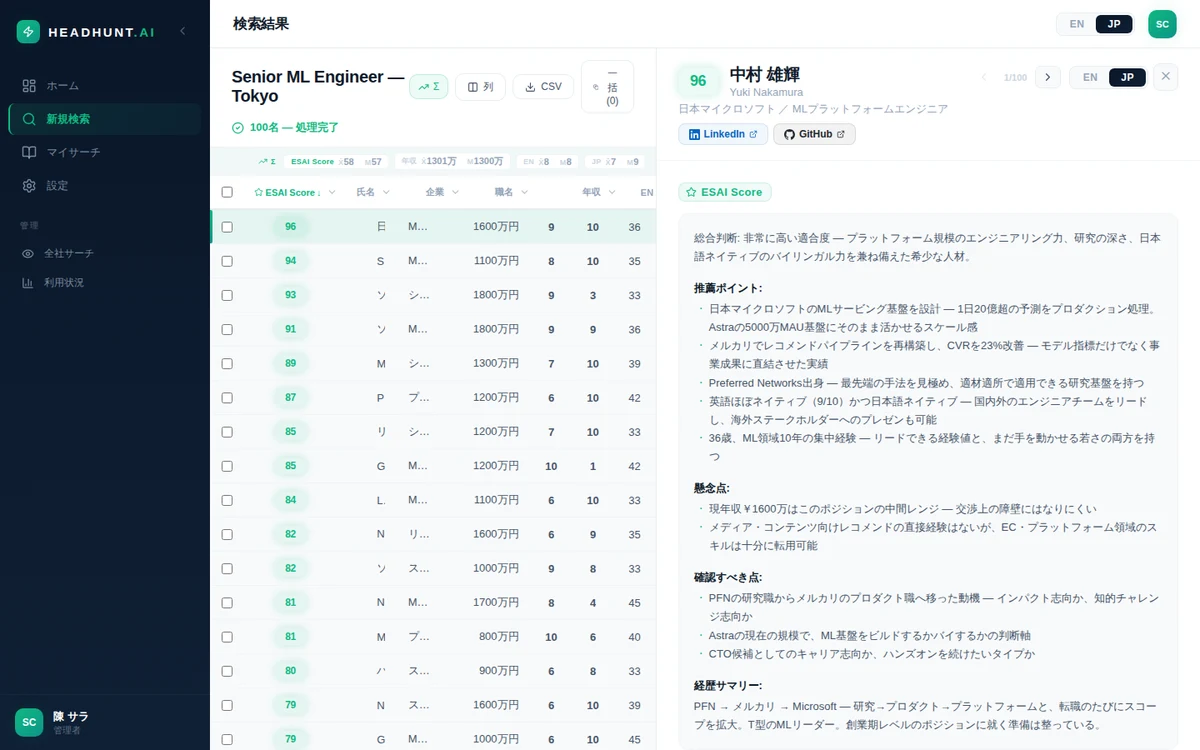The width and height of the screenshot is (1200, 750).
Task: Switch to JP language in the top bar
Action: point(1114,22)
